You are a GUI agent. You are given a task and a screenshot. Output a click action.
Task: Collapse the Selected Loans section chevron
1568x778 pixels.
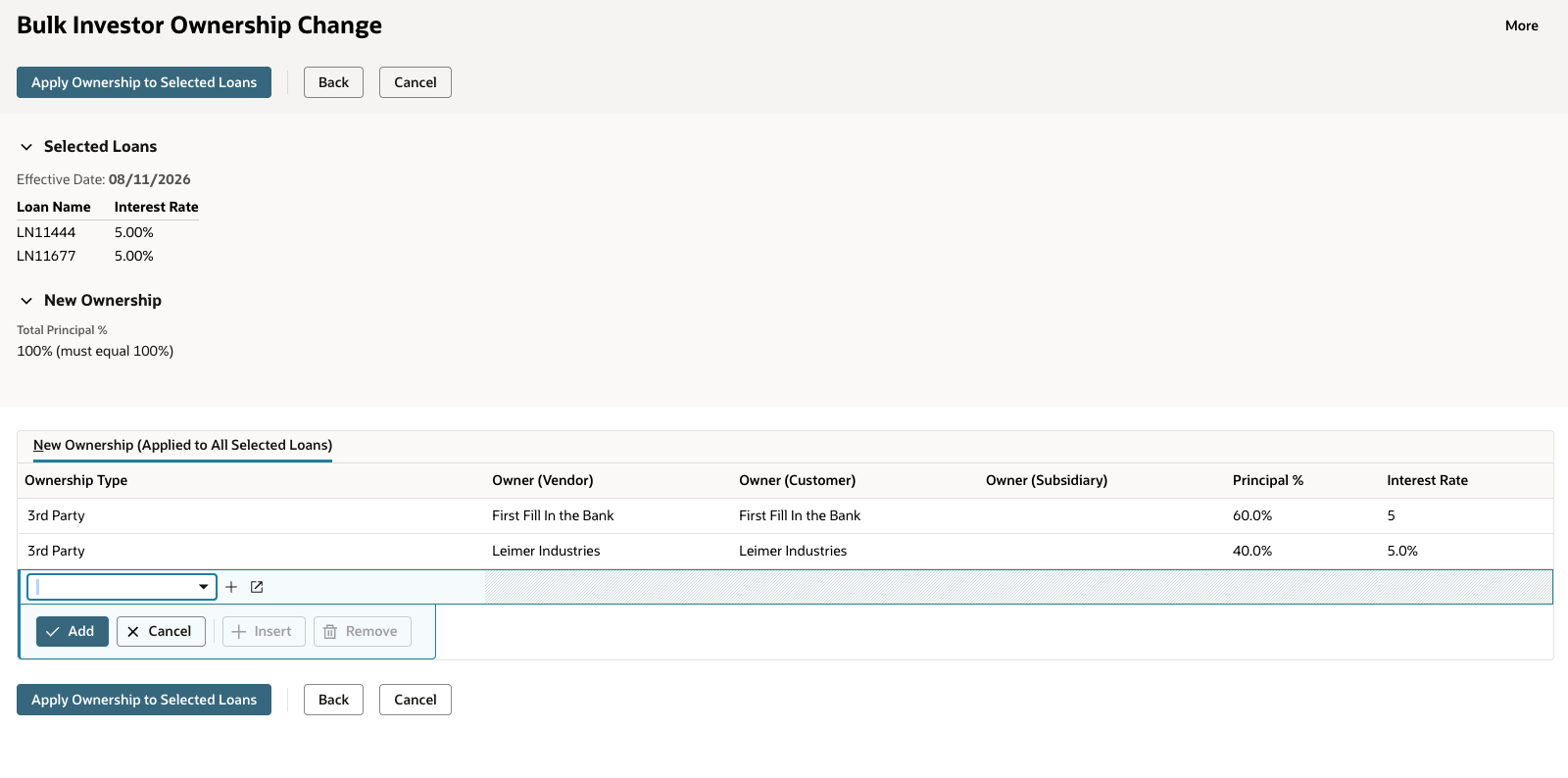pos(26,147)
